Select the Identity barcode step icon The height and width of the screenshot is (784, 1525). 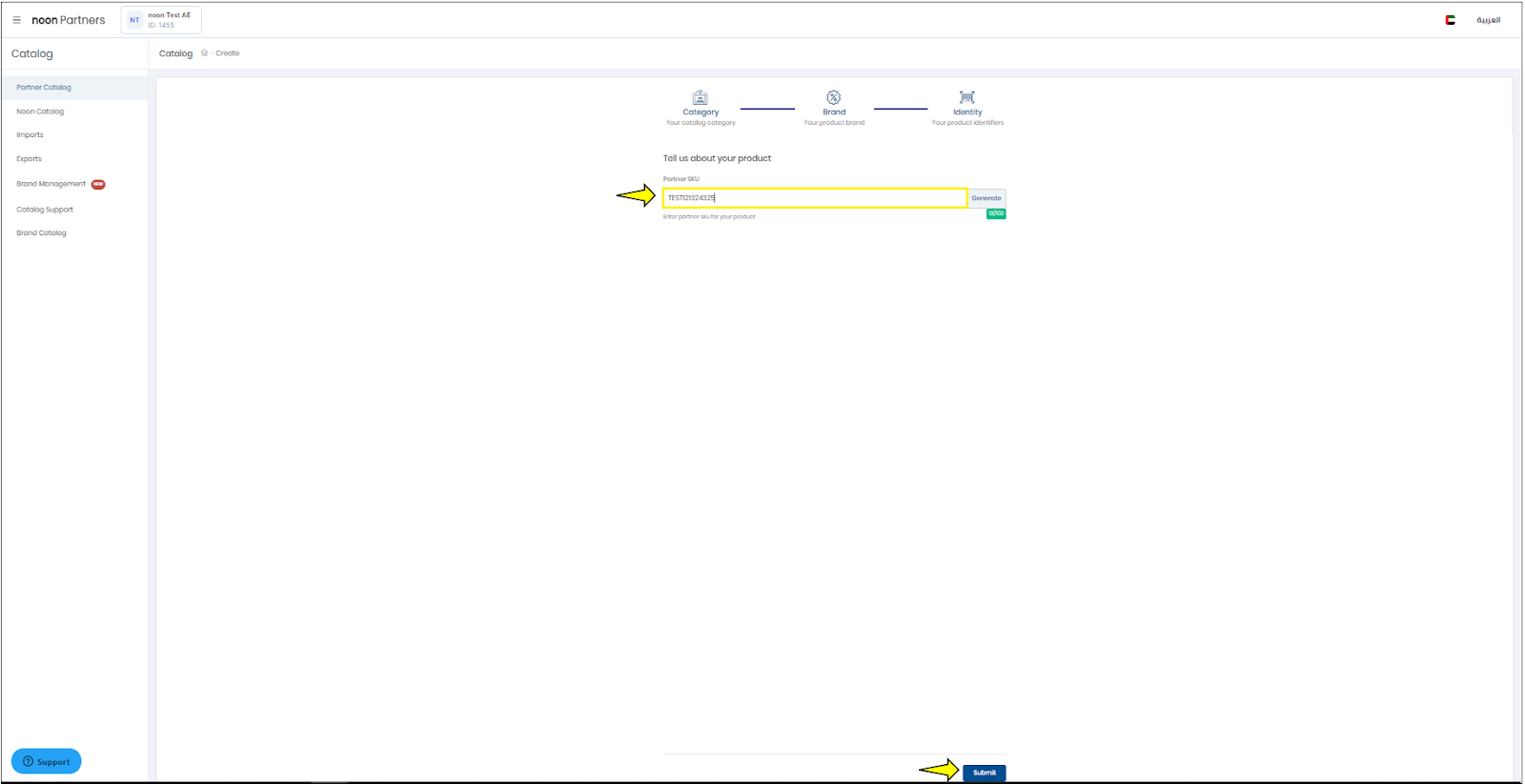[x=967, y=97]
